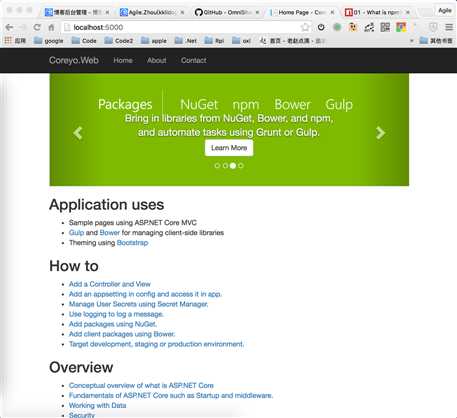Open the apple bookmarks folder
The image size is (457, 418).
tap(154, 41)
